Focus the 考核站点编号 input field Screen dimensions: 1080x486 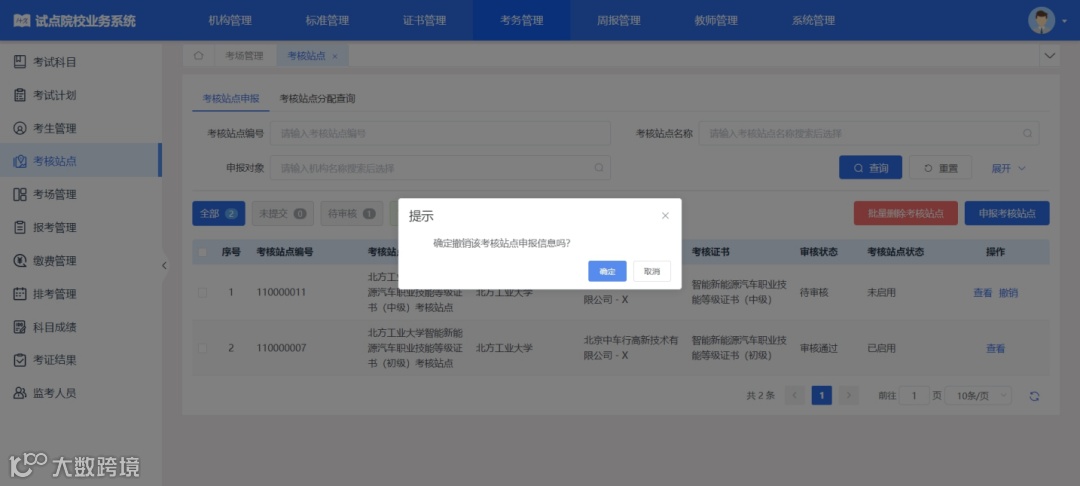(x=440, y=134)
